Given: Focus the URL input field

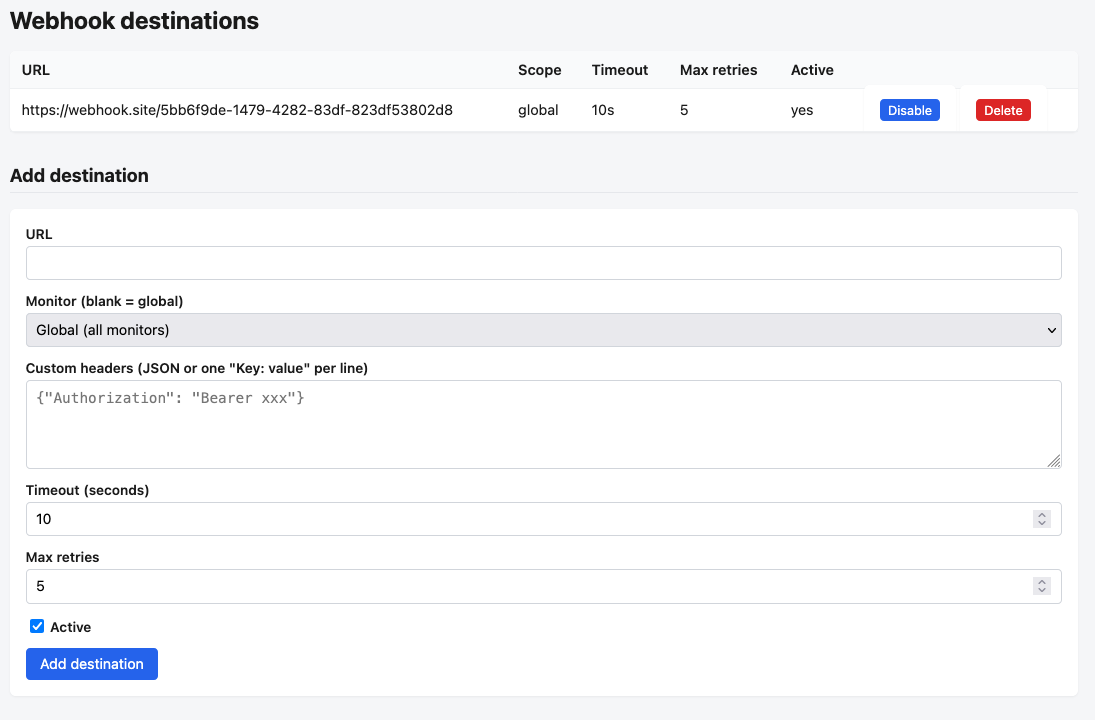Looking at the screenshot, I should [x=543, y=263].
